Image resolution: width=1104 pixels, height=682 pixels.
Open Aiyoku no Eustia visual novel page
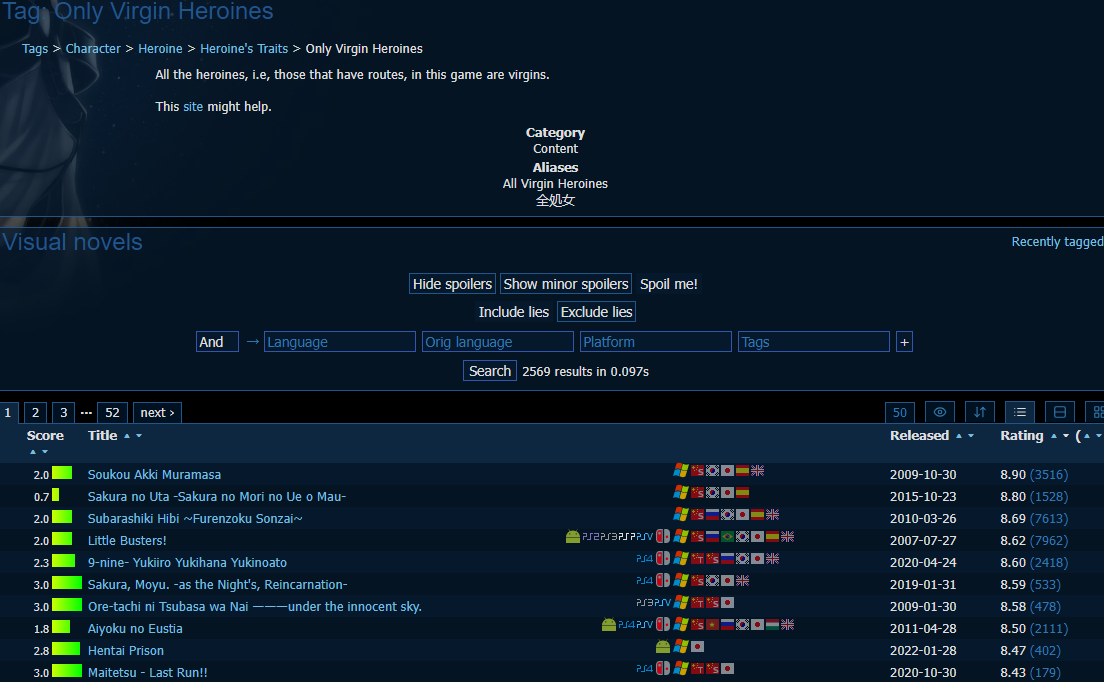click(x=134, y=629)
